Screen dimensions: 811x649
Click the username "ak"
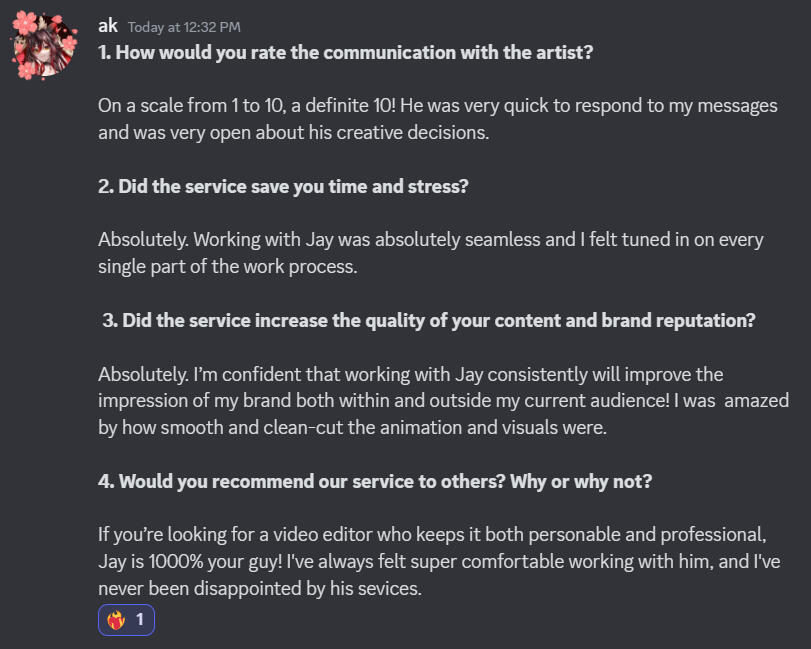108,26
